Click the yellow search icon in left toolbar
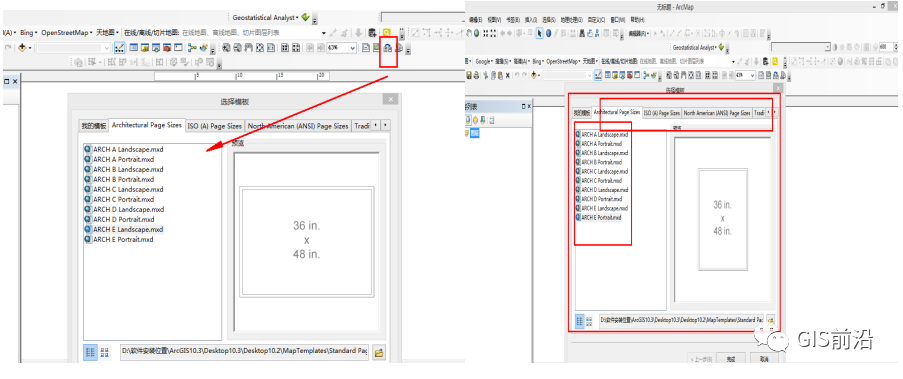The width and height of the screenshot is (903, 379). click(386, 33)
